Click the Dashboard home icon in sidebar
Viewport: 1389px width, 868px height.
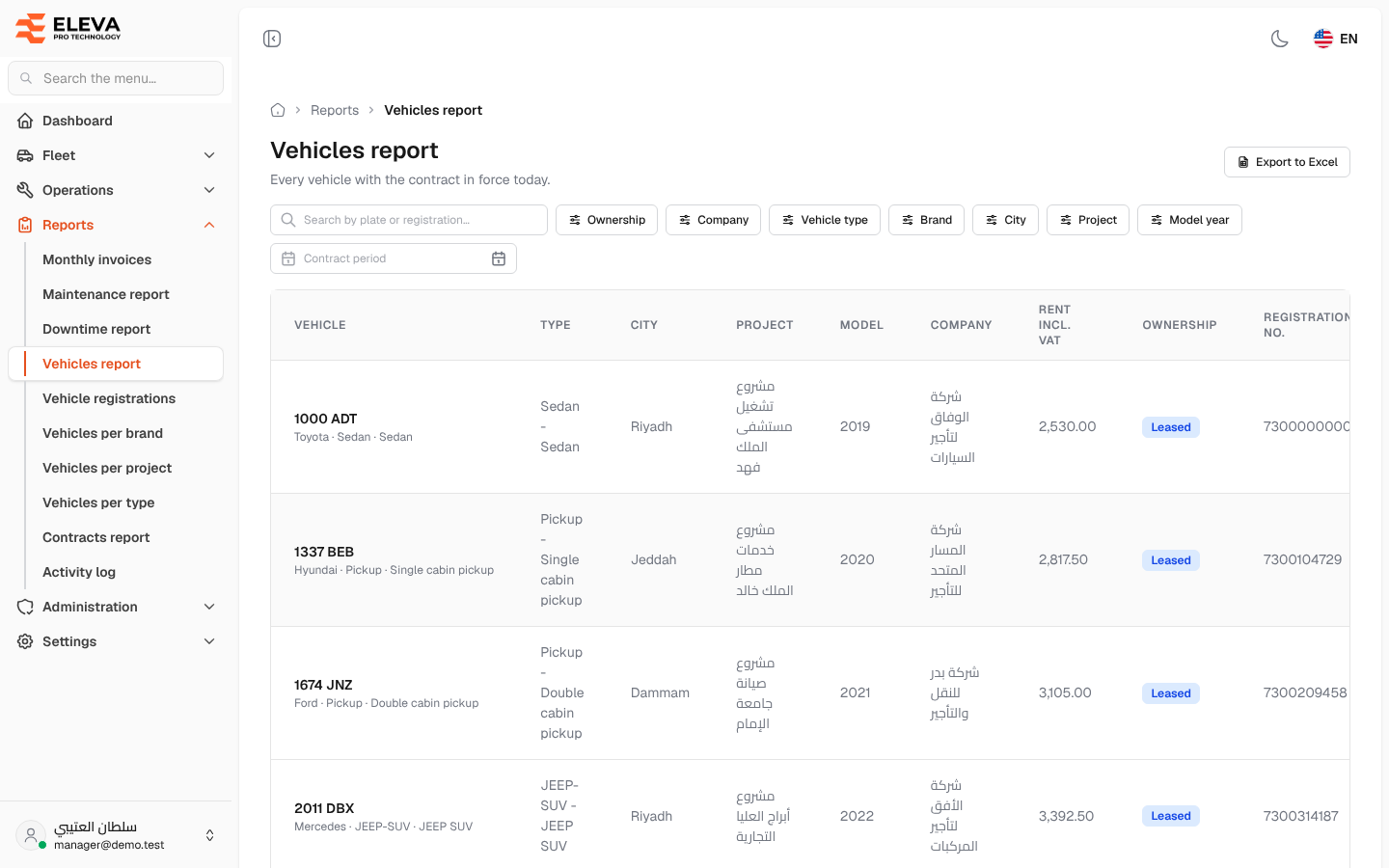(25, 121)
